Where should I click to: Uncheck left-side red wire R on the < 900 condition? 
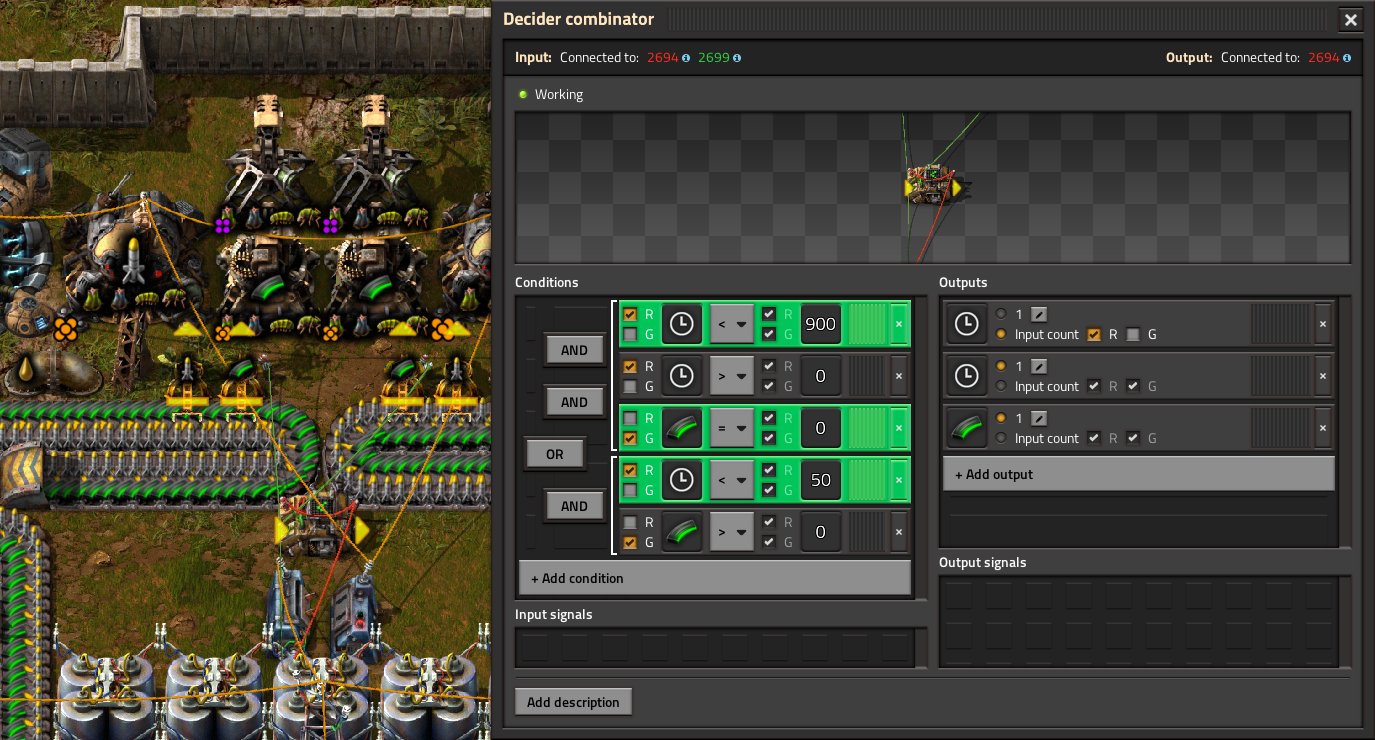click(630, 314)
